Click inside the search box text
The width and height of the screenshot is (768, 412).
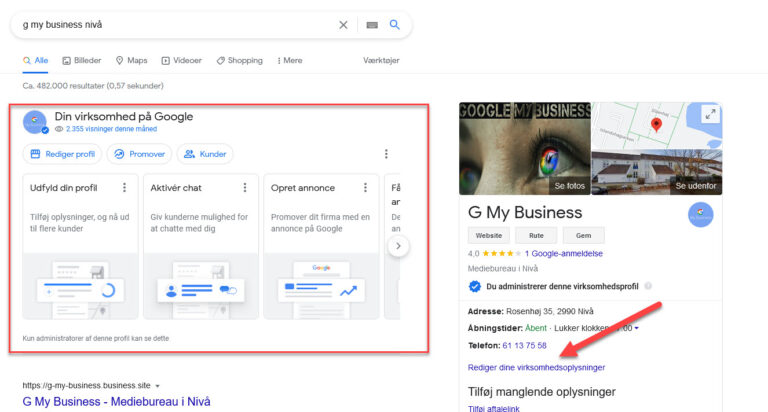tap(62, 24)
